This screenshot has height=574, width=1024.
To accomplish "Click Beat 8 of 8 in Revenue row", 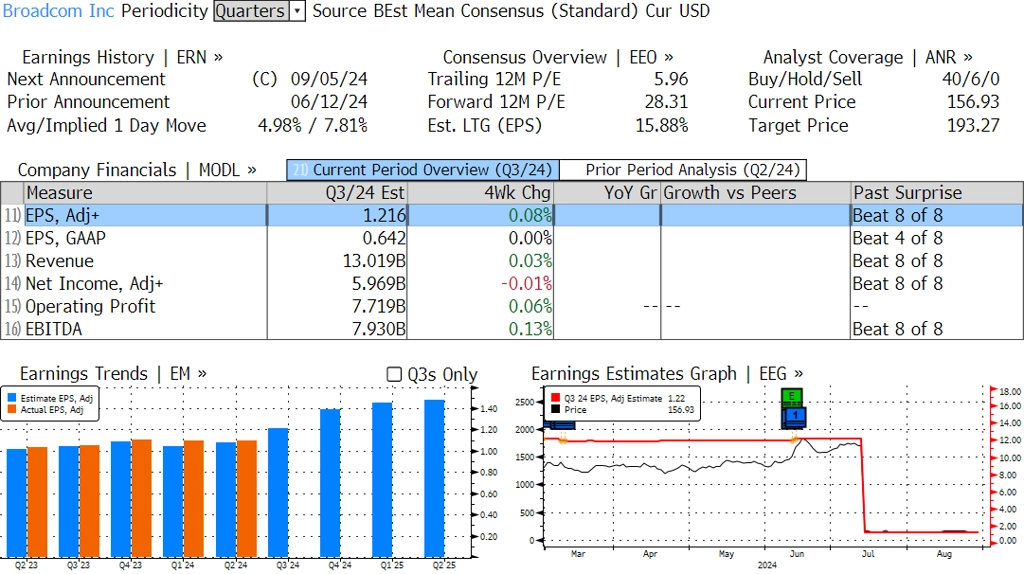I will point(898,261).
